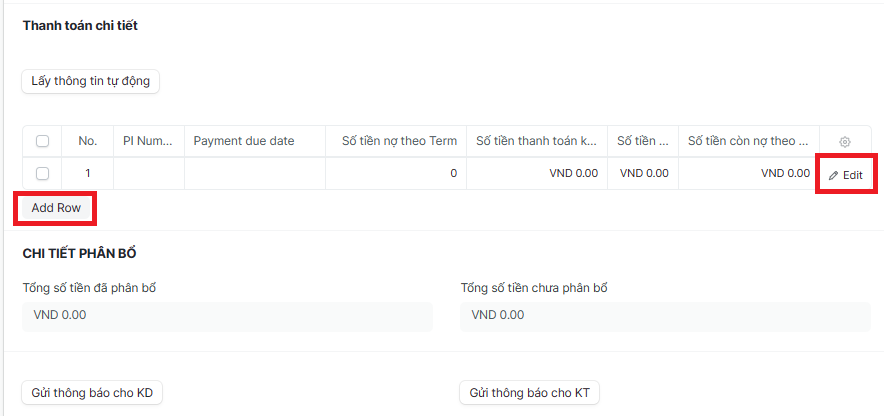
Task: Click the Số tiền còn nợ theo column header
Action: point(748,141)
